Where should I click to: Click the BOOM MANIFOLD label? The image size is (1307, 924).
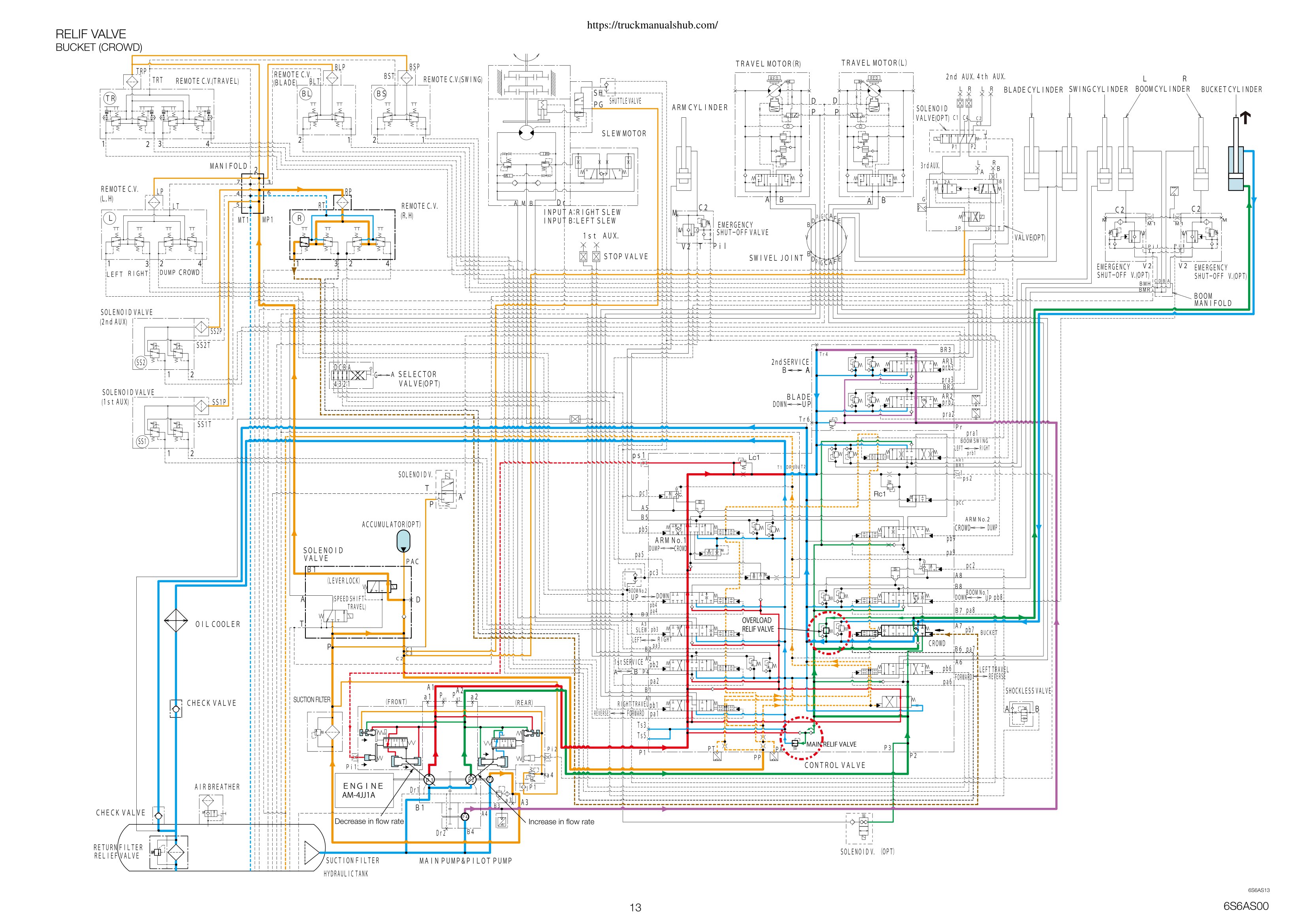[1213, 300]
